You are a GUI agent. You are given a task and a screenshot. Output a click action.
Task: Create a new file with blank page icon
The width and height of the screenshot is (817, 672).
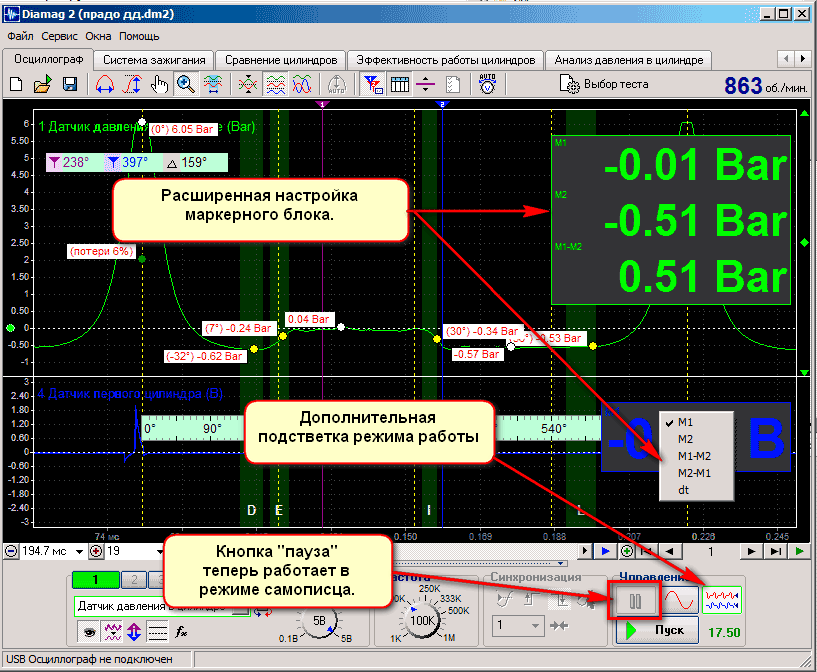(x=16, y=84)
